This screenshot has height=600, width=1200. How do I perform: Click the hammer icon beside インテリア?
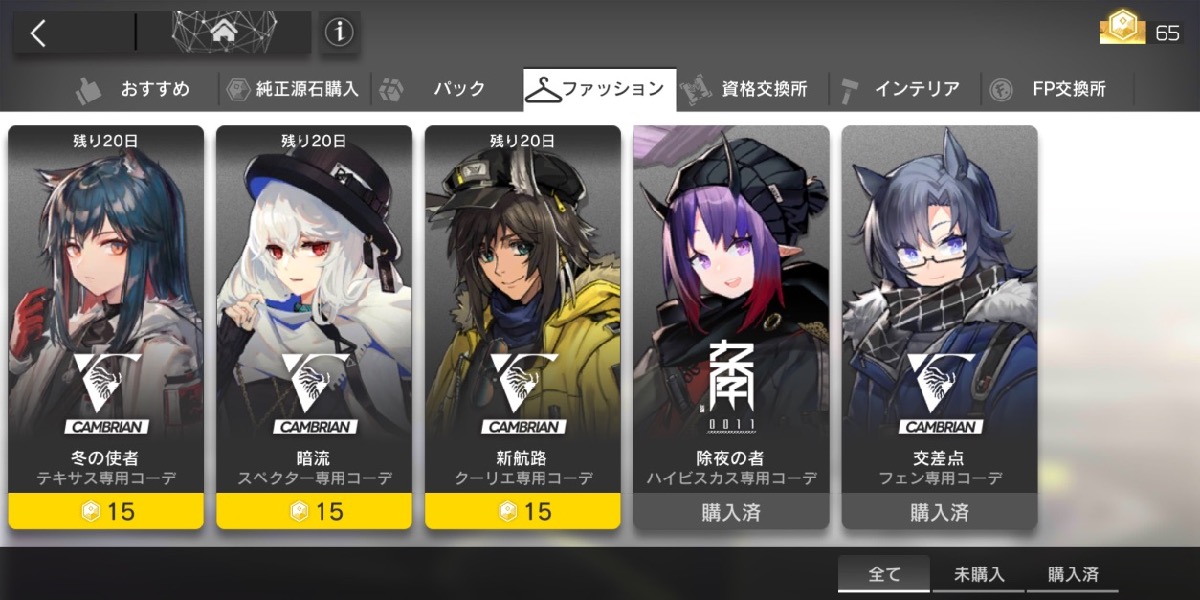point(851,89)
